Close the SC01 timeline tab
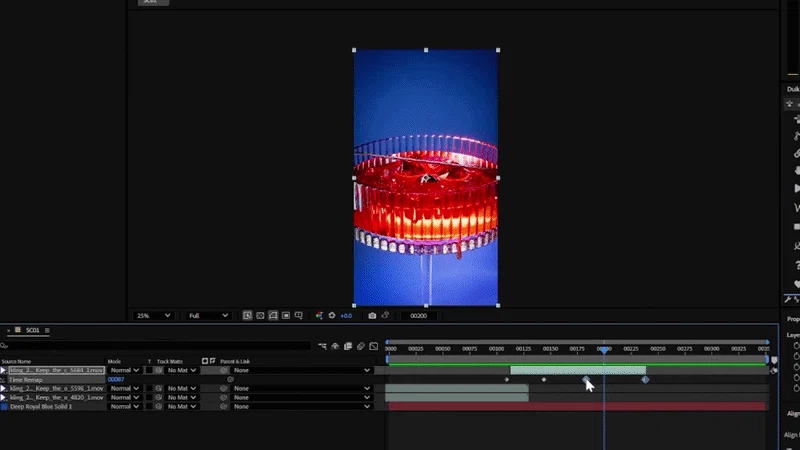This screenshot has width=800, height=450. click(8, 331)
